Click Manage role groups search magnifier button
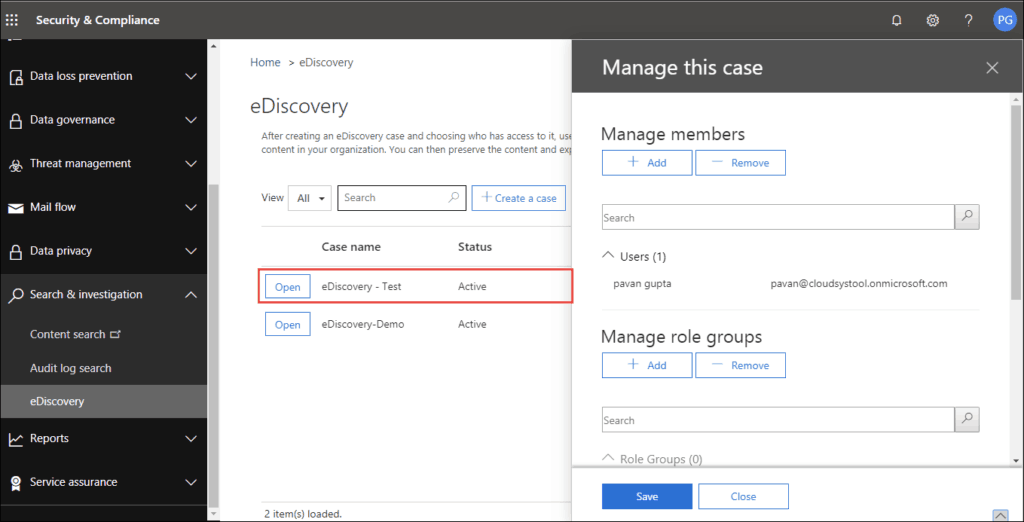 point(967,419)
